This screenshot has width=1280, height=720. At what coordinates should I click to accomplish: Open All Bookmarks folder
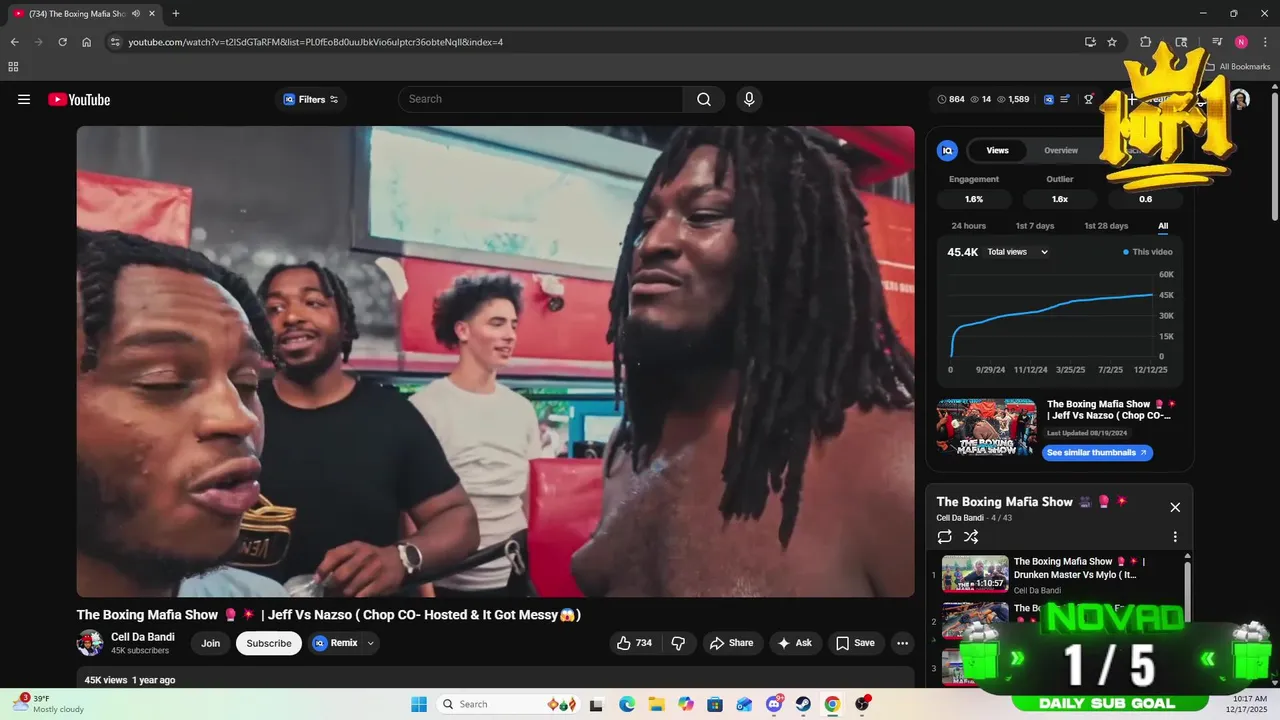point(1237,67)
